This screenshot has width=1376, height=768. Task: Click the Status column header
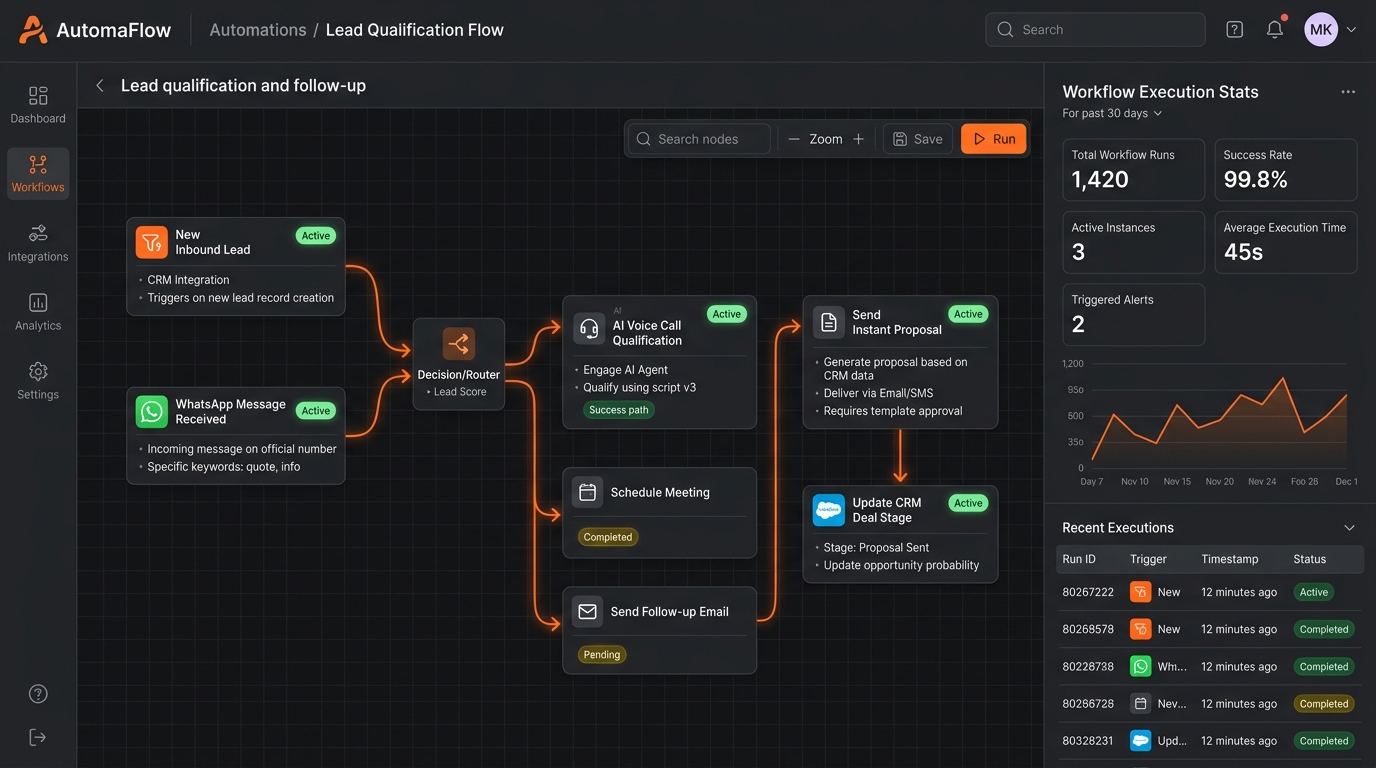click(x=1309, y=559)
